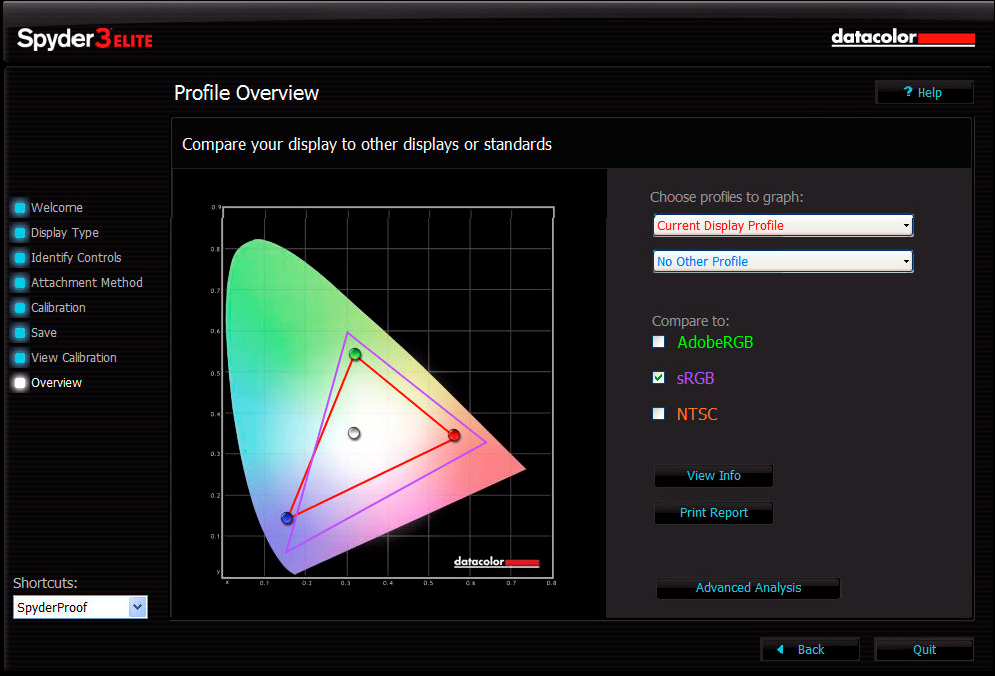Click the sRGB label text
Image resolution: width=995 pixels, height=676 pixels.
point(695,378)
